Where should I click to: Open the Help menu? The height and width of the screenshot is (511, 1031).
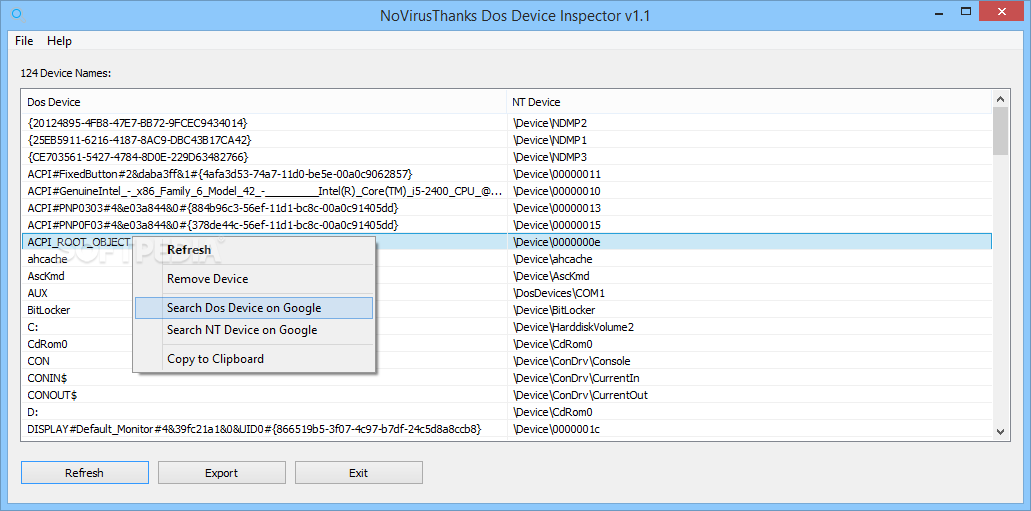click(x=59, y=41)
